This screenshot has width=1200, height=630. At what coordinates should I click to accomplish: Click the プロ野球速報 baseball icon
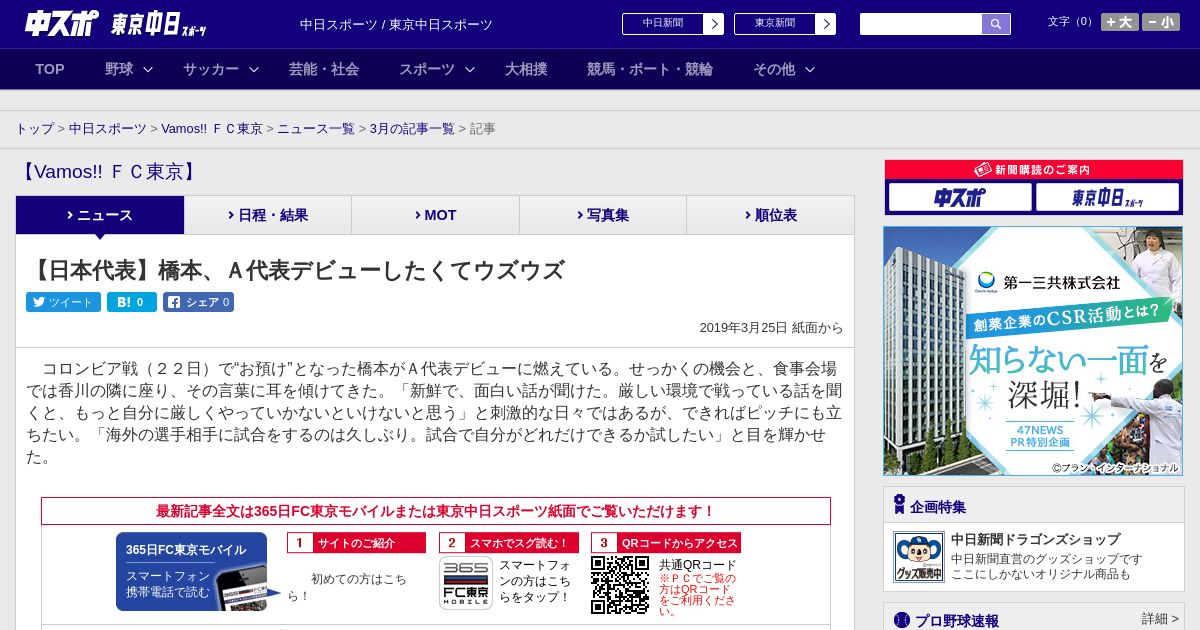pos(902,620)
